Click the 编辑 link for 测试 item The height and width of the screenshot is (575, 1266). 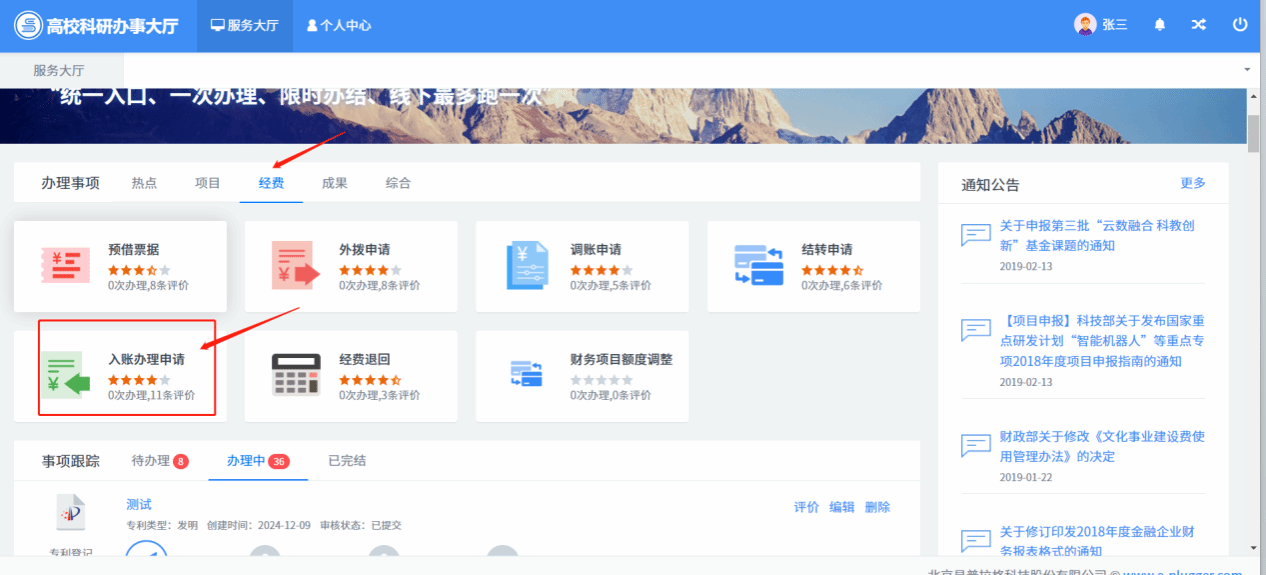842,507
